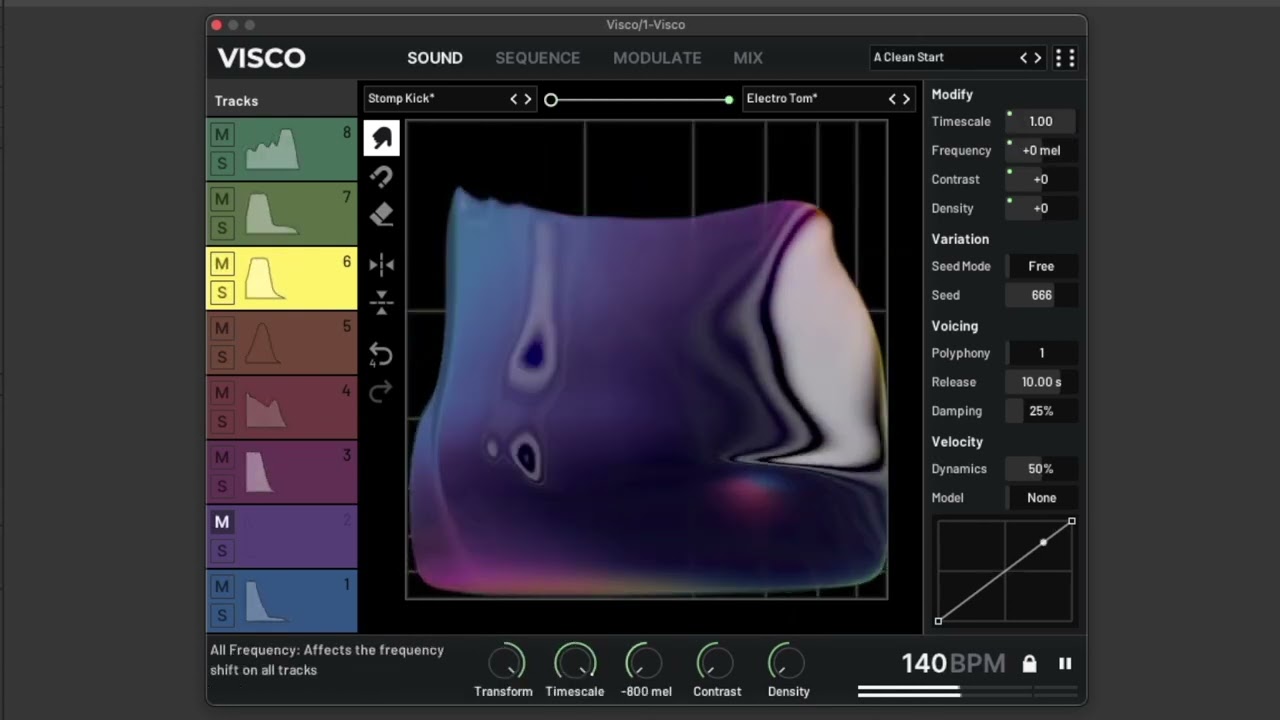Solo track 4
The width and height of the screenshot is (1280, 720).
(222, 422)
